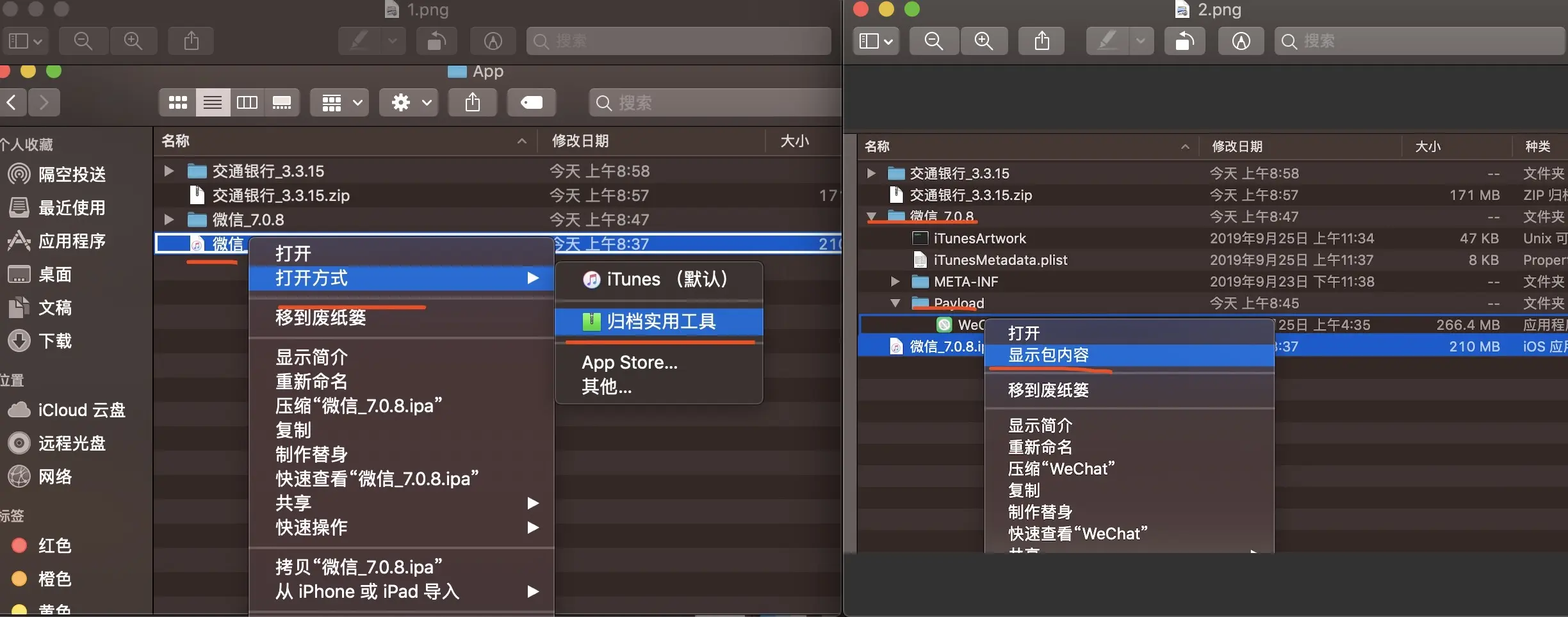
Task: Choose 制作替身 in left context menu
Action: coord(401,454)
